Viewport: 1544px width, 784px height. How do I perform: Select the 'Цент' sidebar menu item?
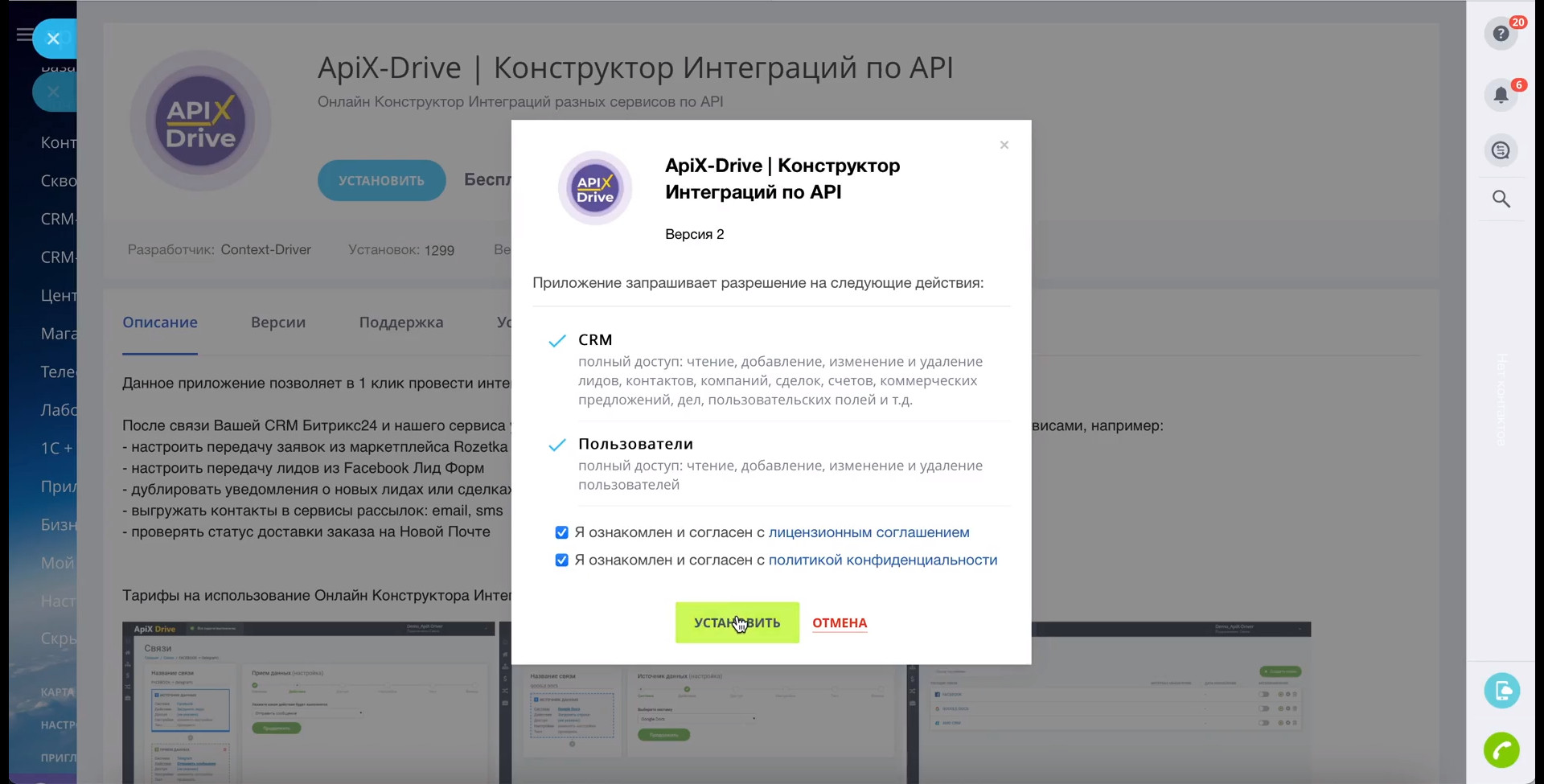coord(59,295)
